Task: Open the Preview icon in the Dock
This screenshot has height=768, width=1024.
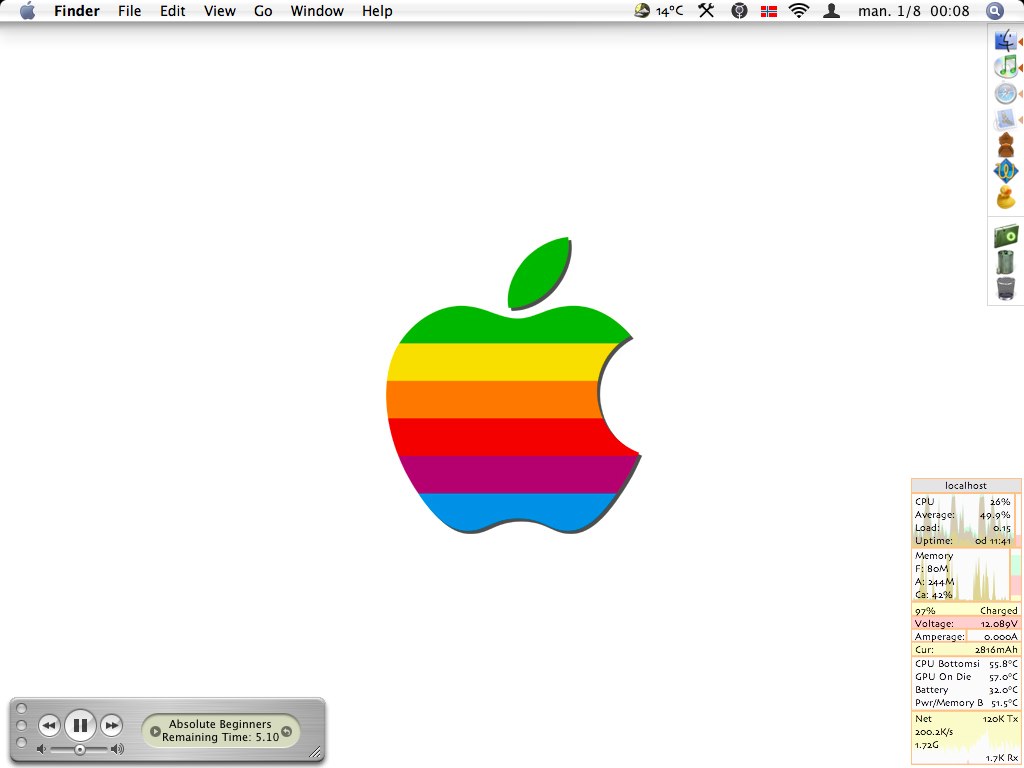Action: [1006, 120]
